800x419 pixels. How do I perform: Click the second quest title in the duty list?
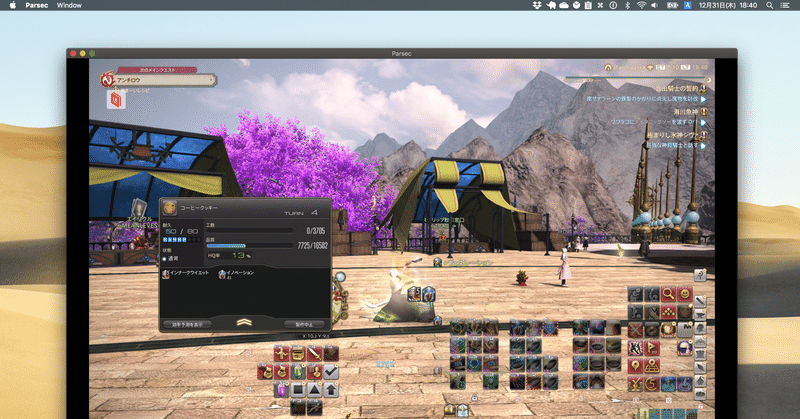[x=685, y=112]
